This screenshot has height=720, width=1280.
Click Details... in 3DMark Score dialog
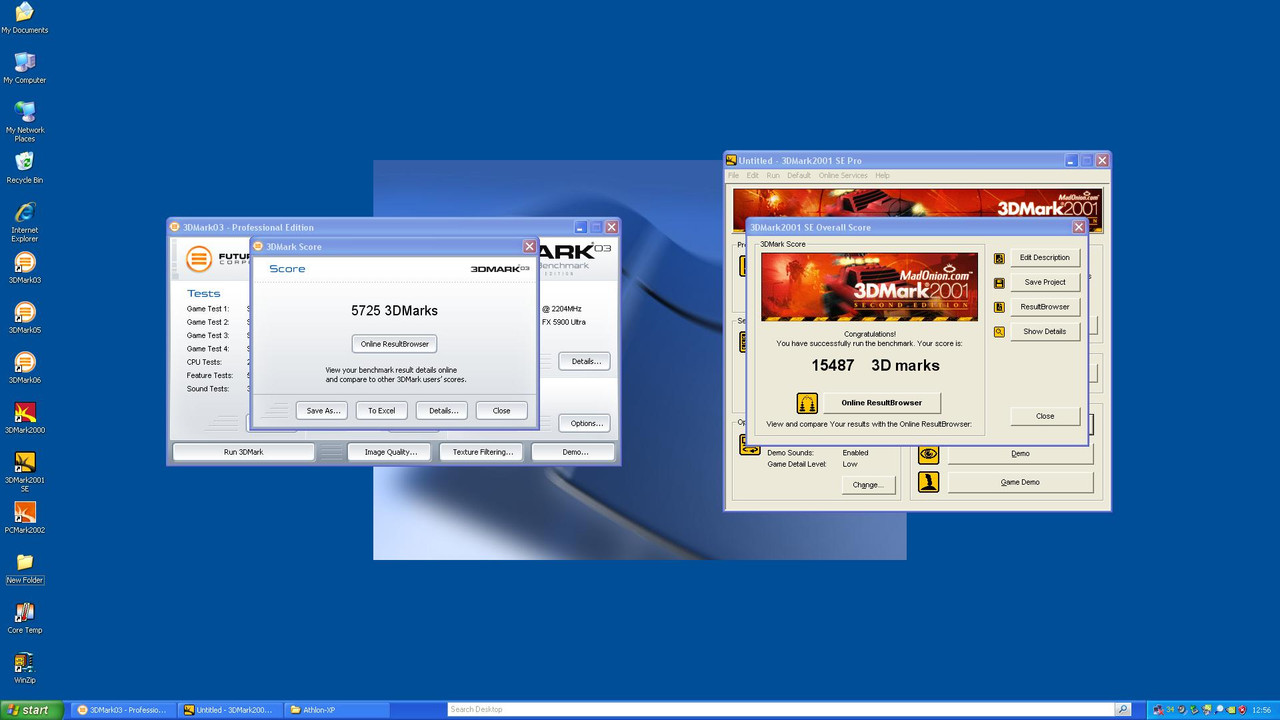(443, 411)
